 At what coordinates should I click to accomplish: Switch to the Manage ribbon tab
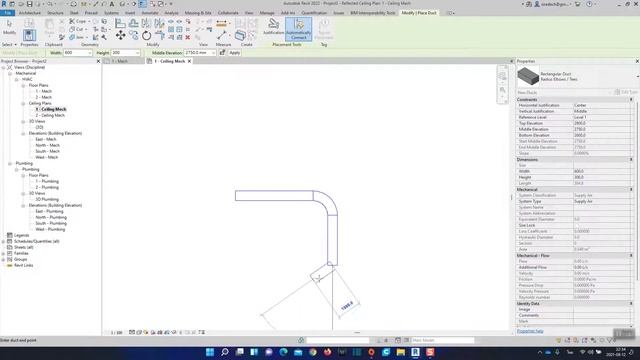coord(267,13)
